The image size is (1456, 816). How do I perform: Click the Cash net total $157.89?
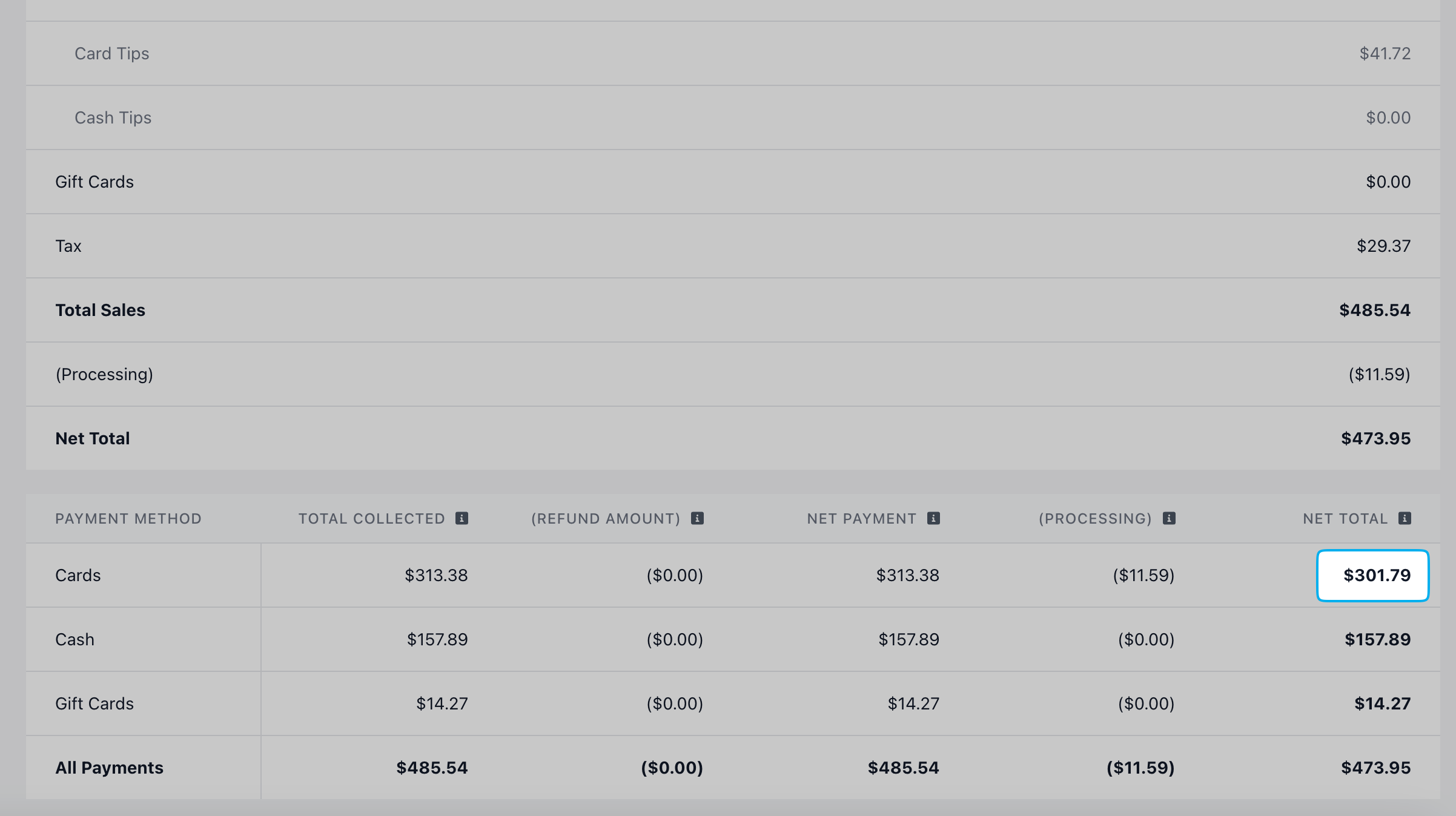tap(1377, 639)
